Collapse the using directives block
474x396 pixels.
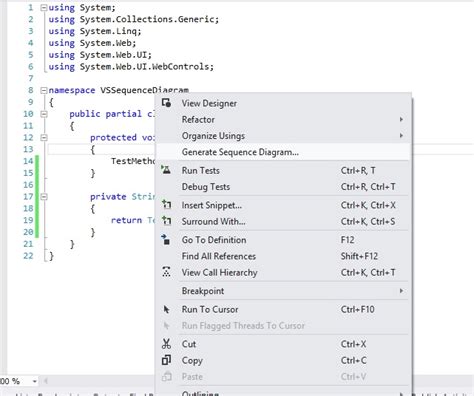pos(44,7)
